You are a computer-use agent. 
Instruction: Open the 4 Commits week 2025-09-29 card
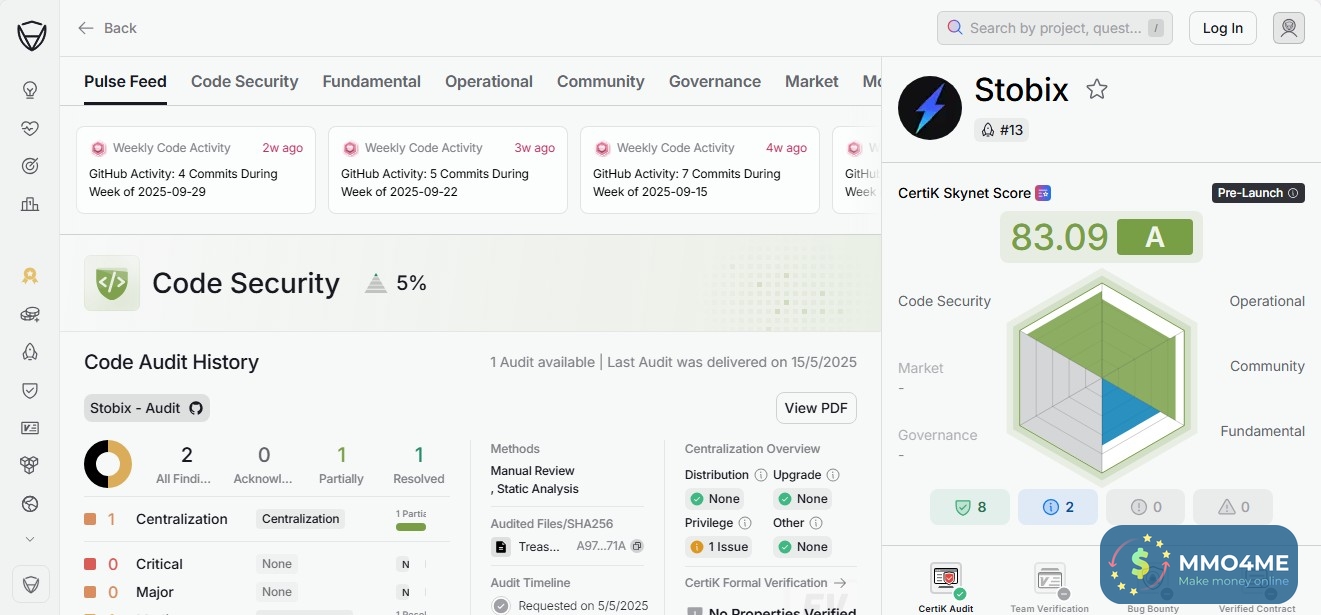pyautogui.click(x=196, y=170)
